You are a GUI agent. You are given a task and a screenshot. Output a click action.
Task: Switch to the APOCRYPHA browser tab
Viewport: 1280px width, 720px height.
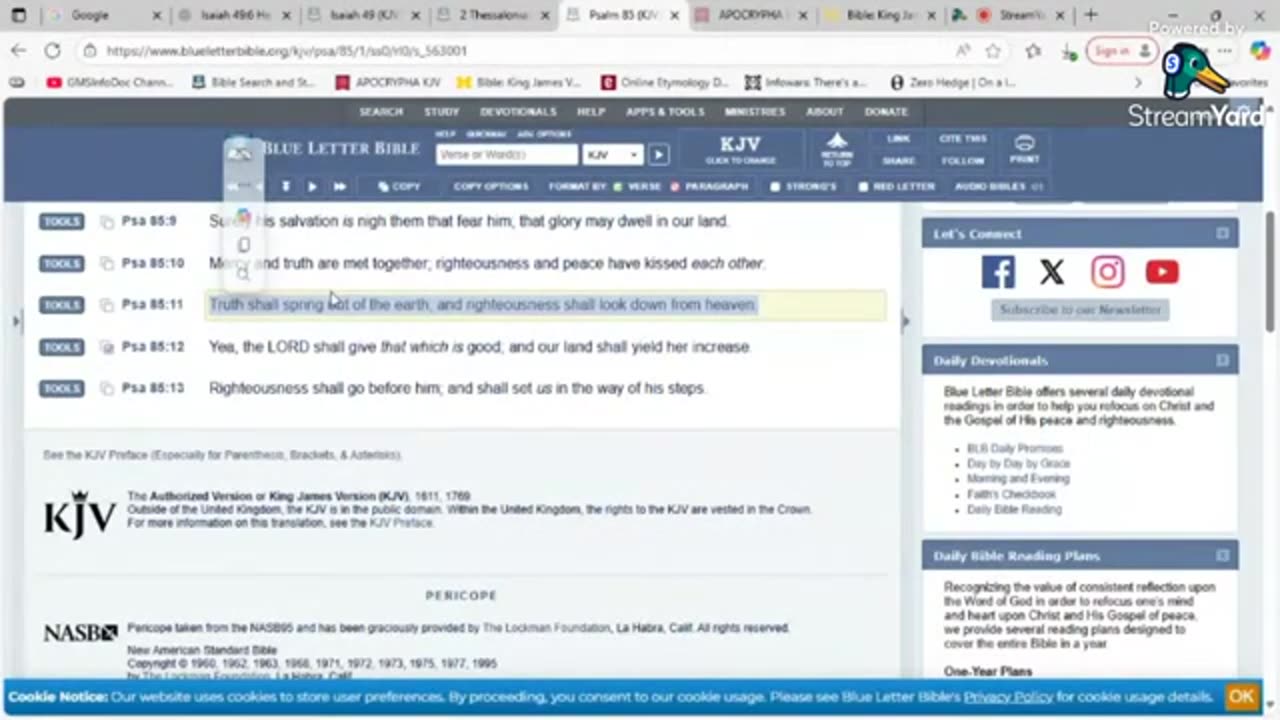pos(752,15)
